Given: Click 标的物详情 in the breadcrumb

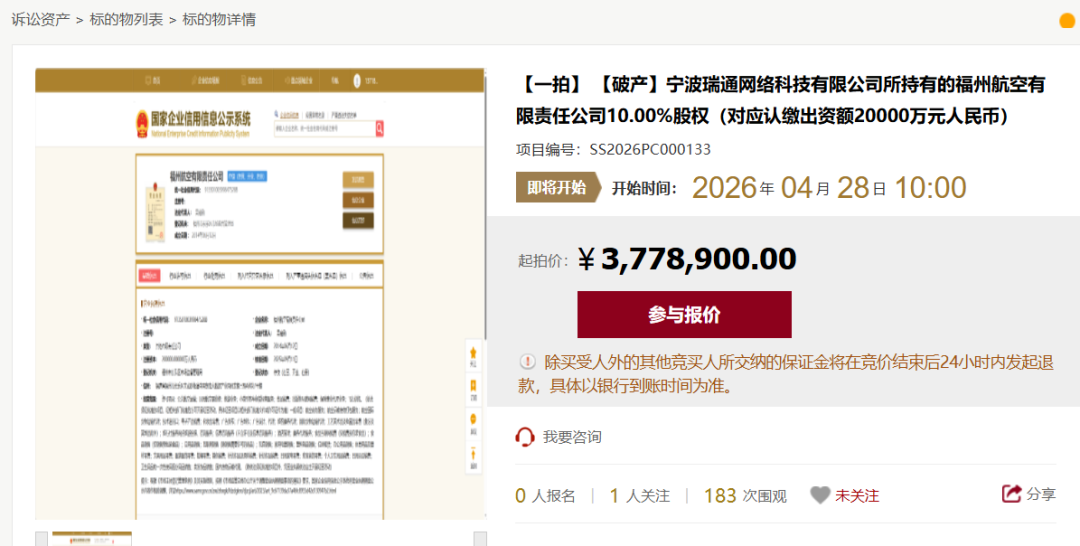Looking at the screenshot, I should pos(219,19).
